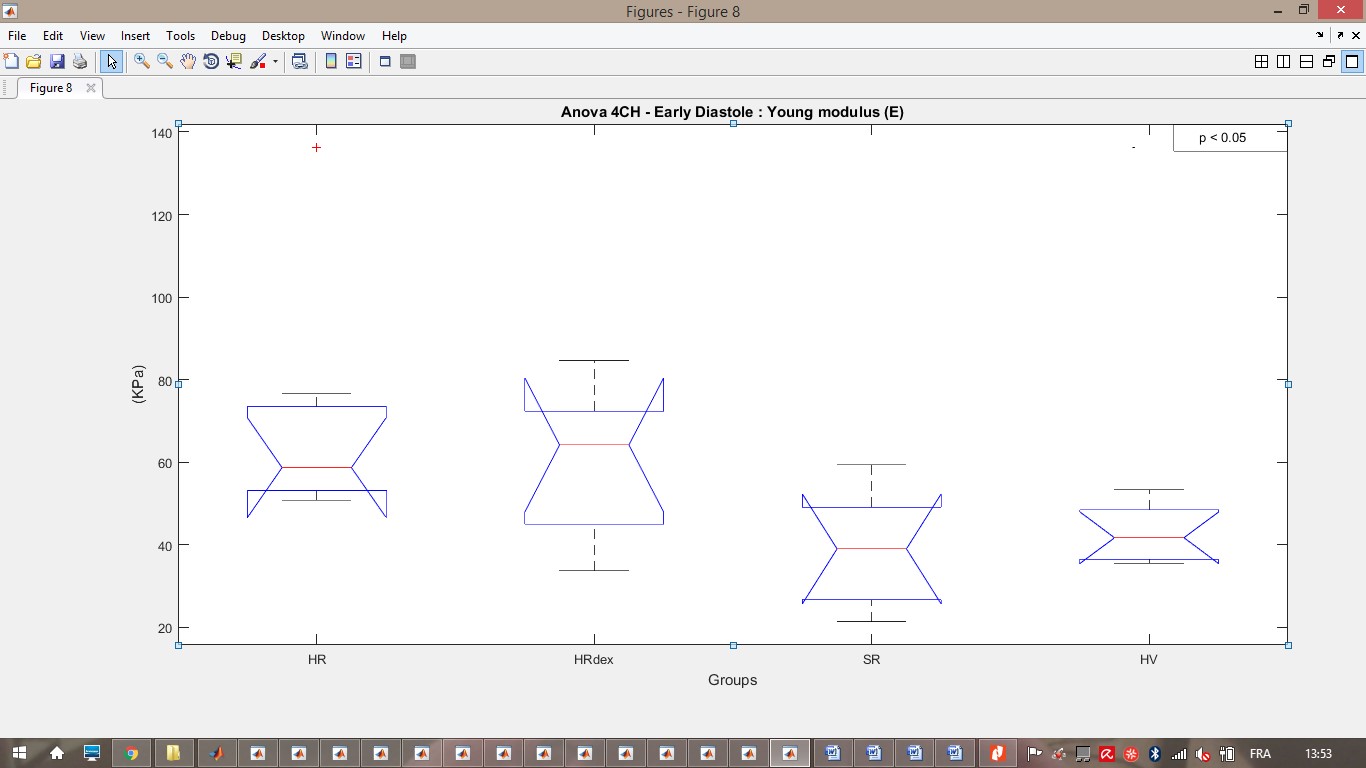Select the Zoom In tool

pyautogui.click(x=142, y=62)
